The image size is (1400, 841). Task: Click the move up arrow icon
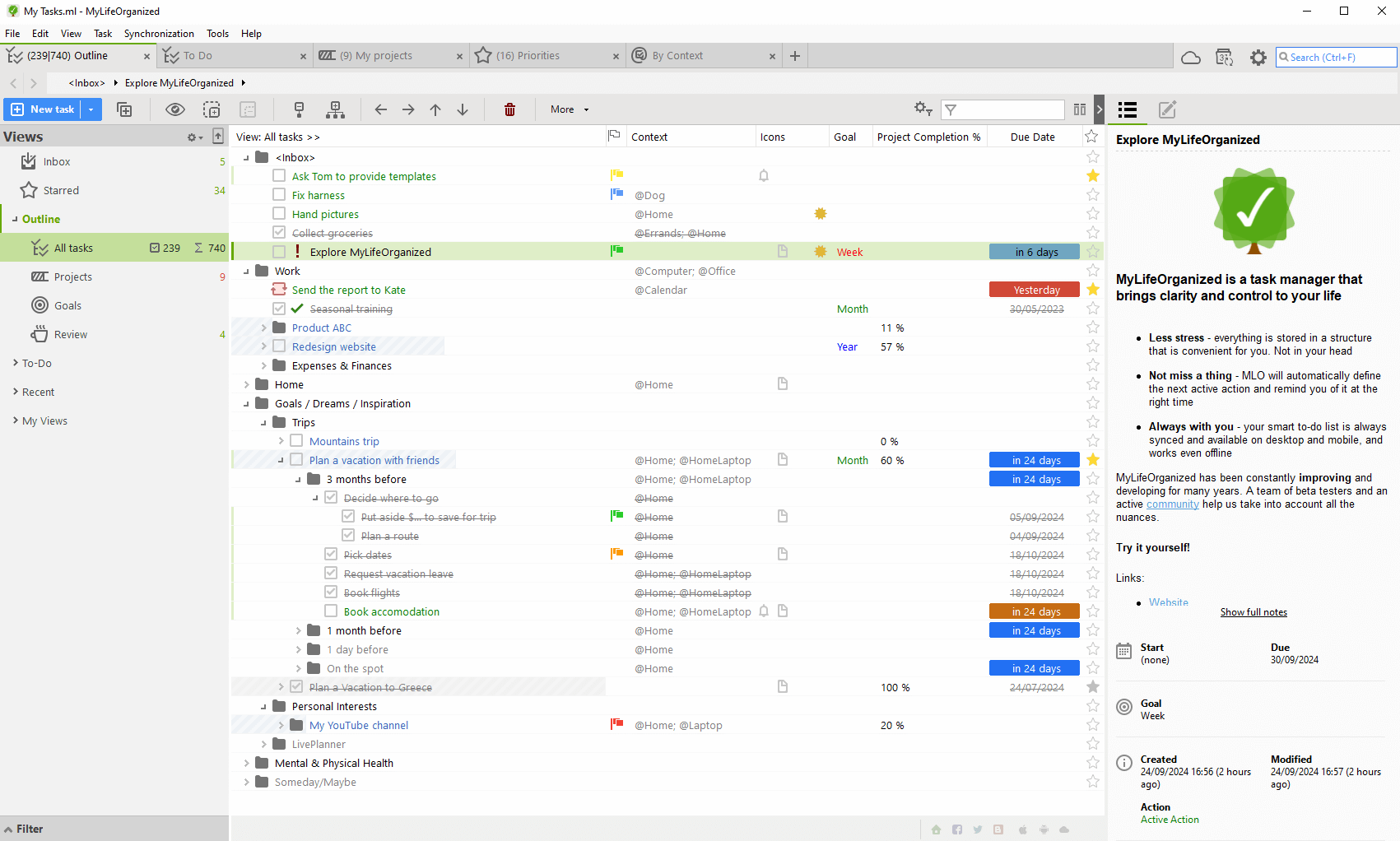coord(435,109)
